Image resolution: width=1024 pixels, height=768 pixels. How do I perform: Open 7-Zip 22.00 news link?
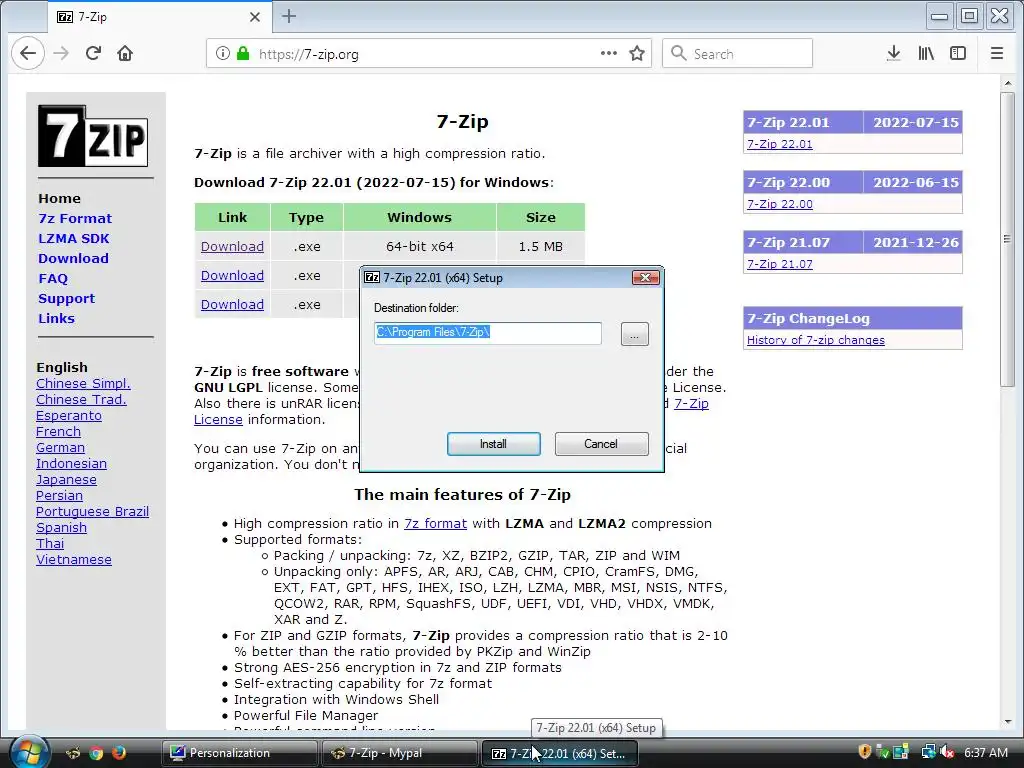click(780, 204)
